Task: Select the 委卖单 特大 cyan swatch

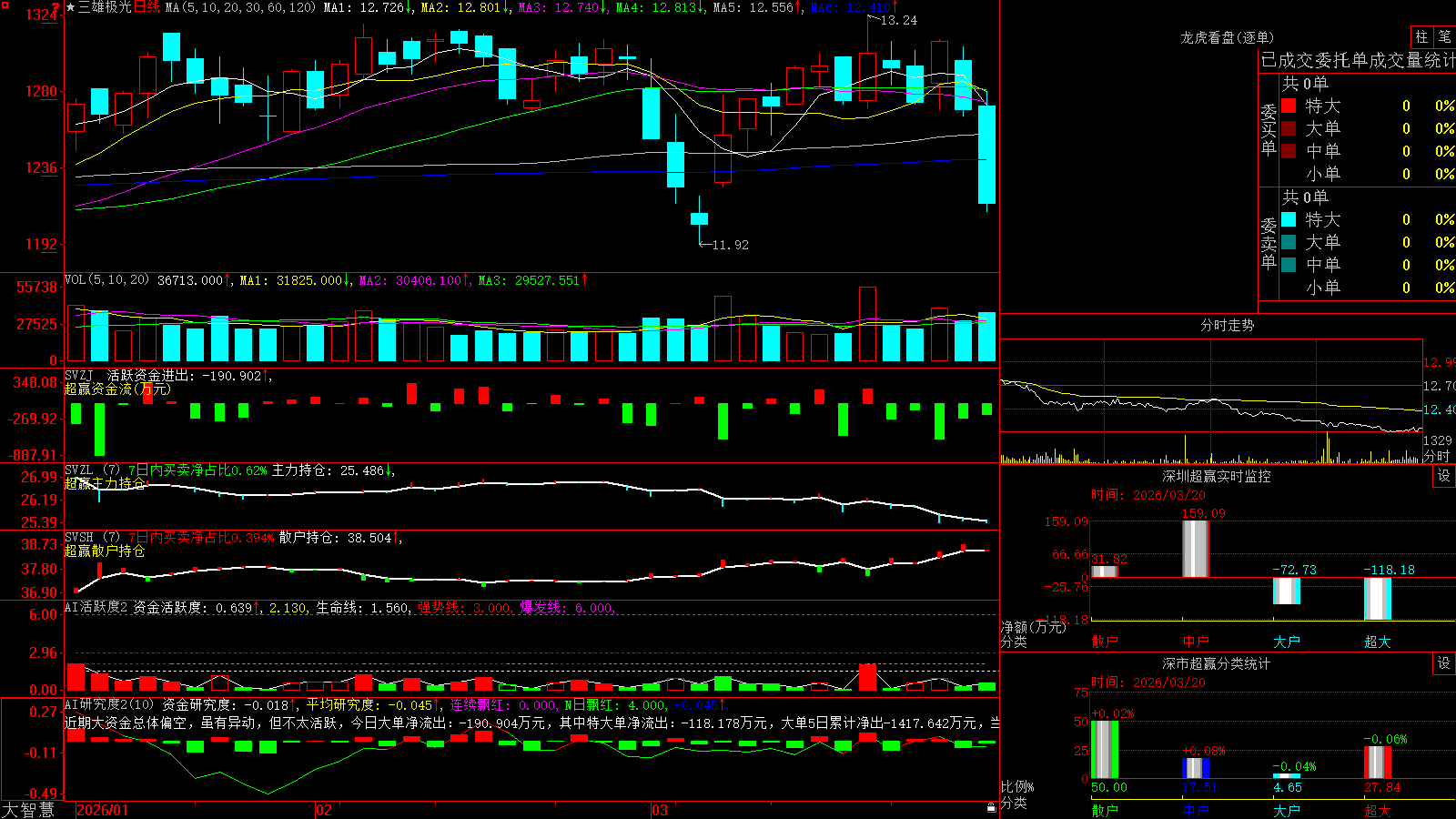Action: (x=1289, y=219)
